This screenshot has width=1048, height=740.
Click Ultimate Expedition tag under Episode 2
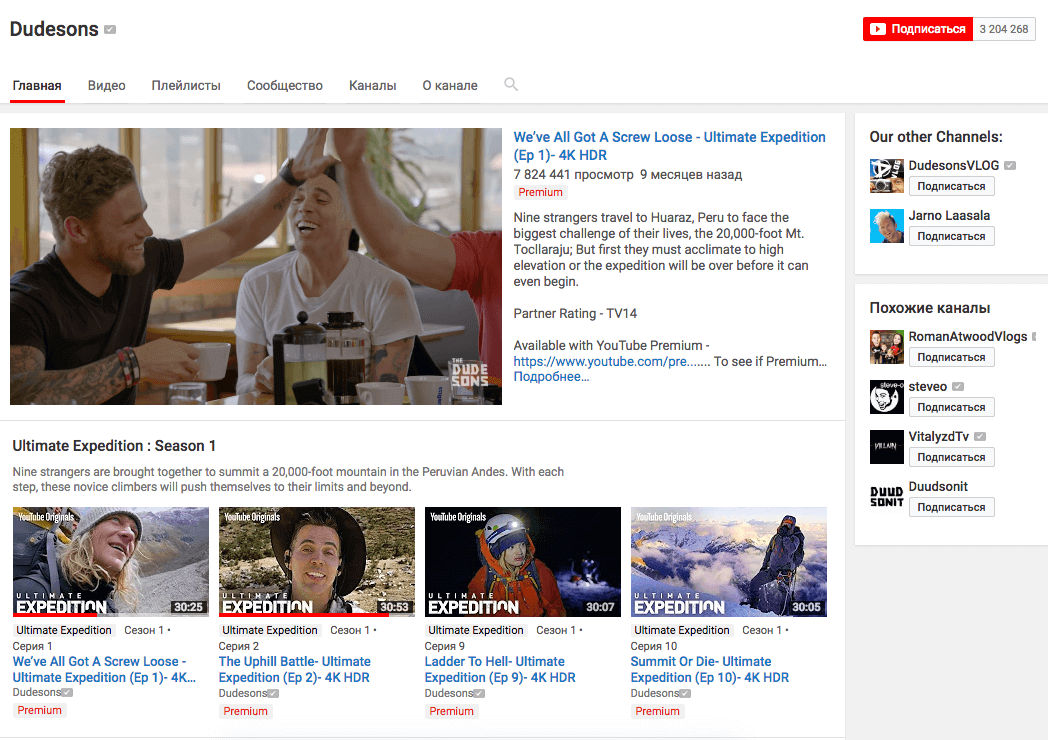(269, 630)
